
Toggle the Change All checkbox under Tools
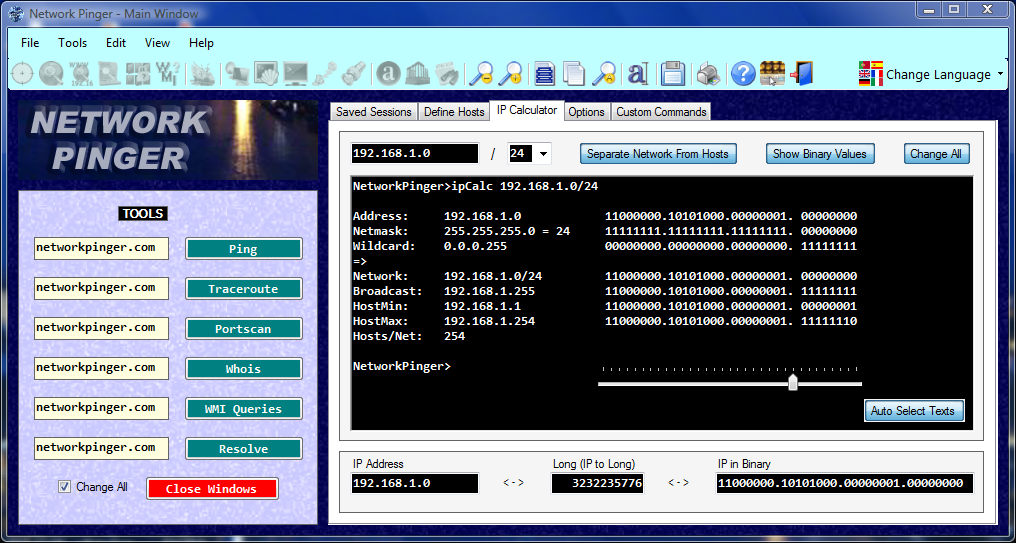(x=64, y=487)
